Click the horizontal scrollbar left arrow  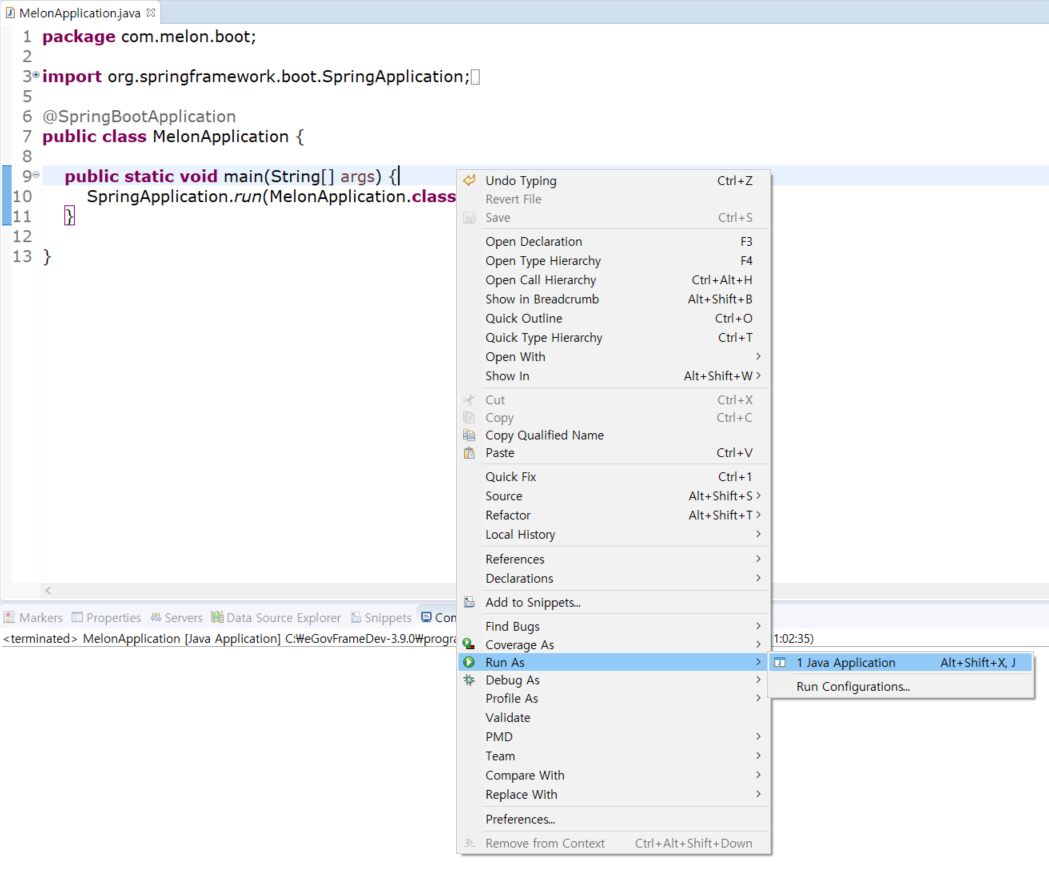[x=48, y=591]
